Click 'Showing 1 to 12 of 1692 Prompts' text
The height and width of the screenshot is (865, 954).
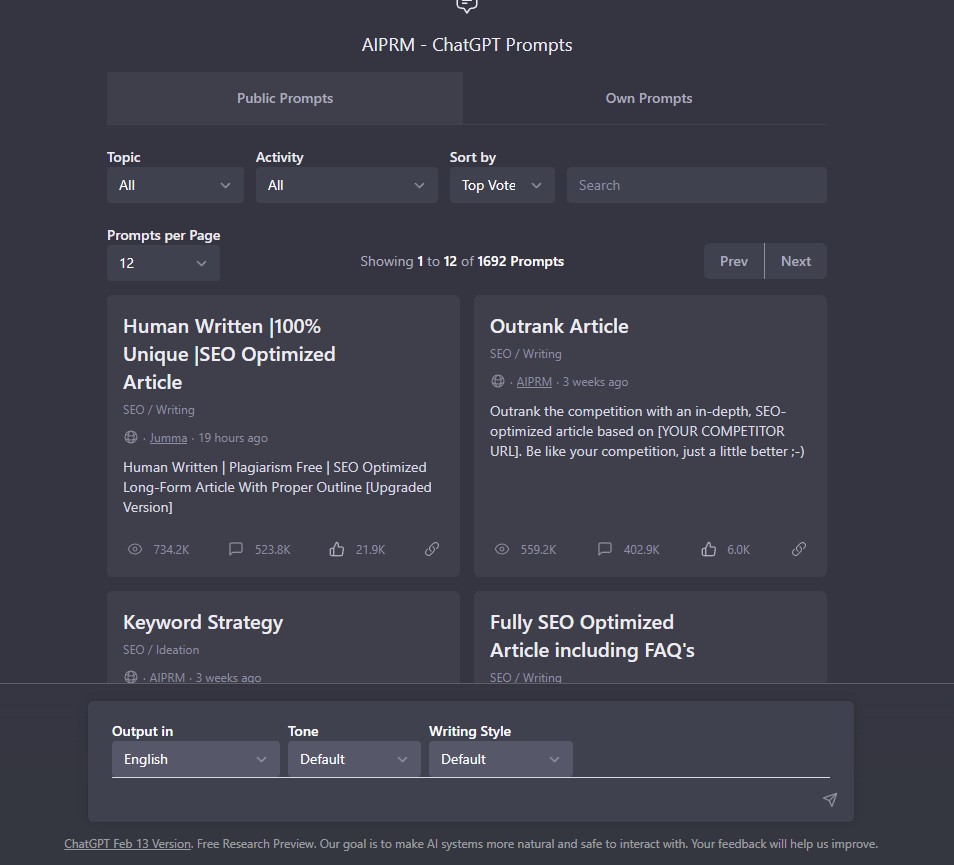[x=462, y=262]
